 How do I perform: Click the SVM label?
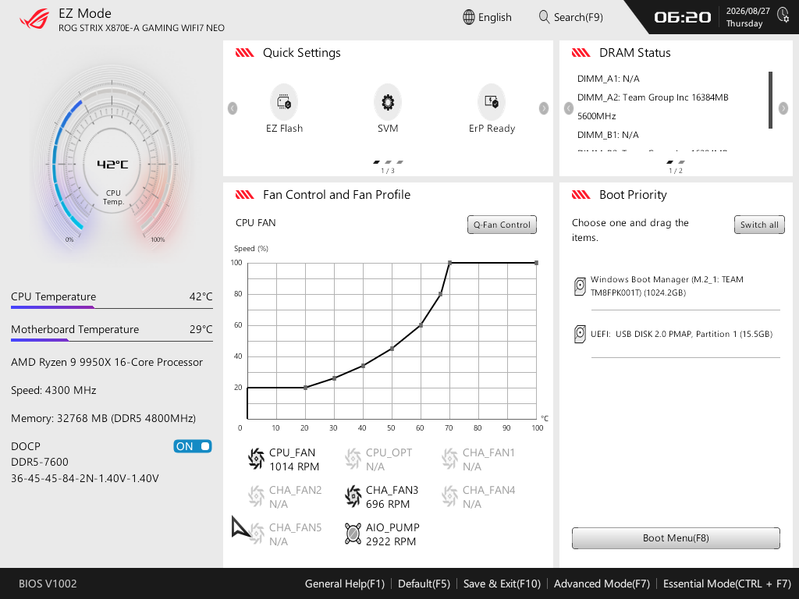(x=388, y=128)
